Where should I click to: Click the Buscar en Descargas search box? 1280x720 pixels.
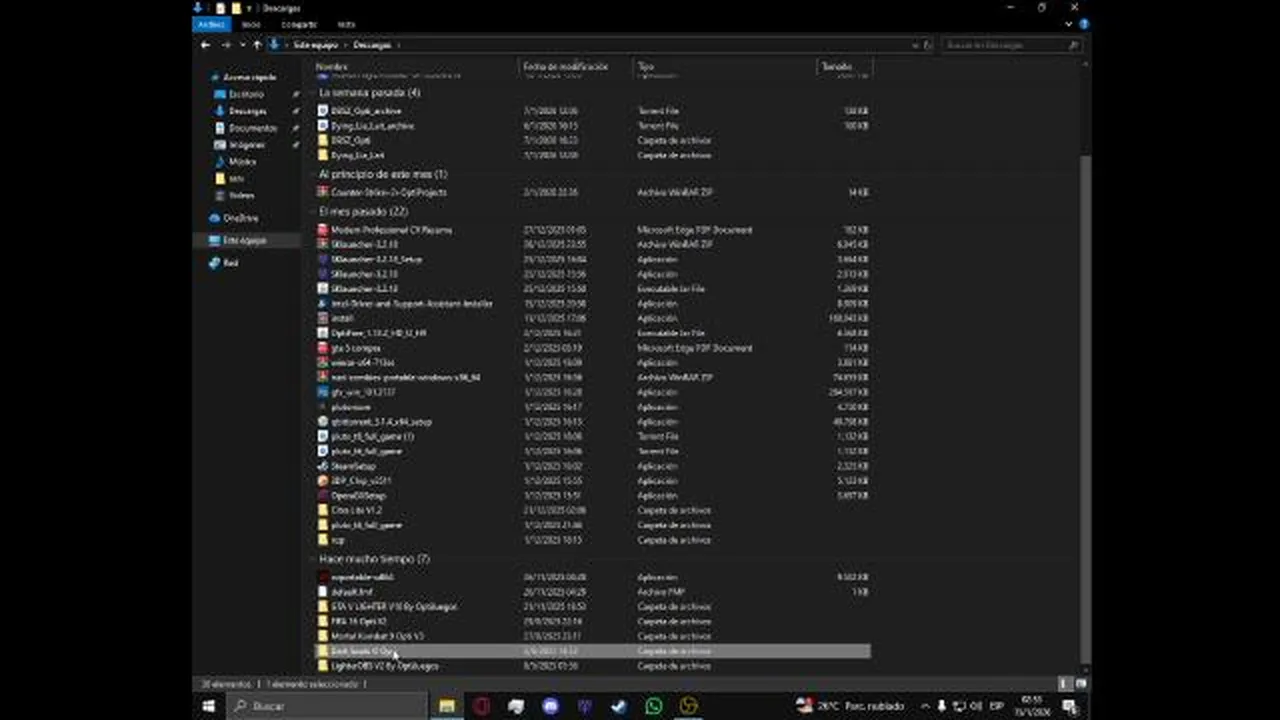pyautogui.click(x=1011, y=45)
